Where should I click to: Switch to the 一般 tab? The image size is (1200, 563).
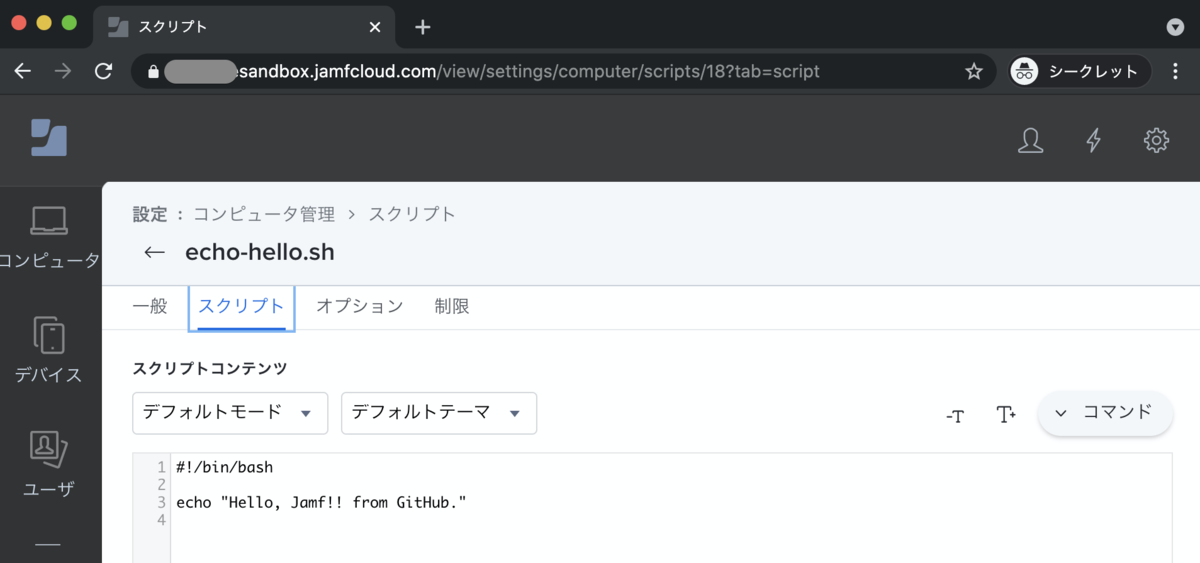tap(150, 306)
